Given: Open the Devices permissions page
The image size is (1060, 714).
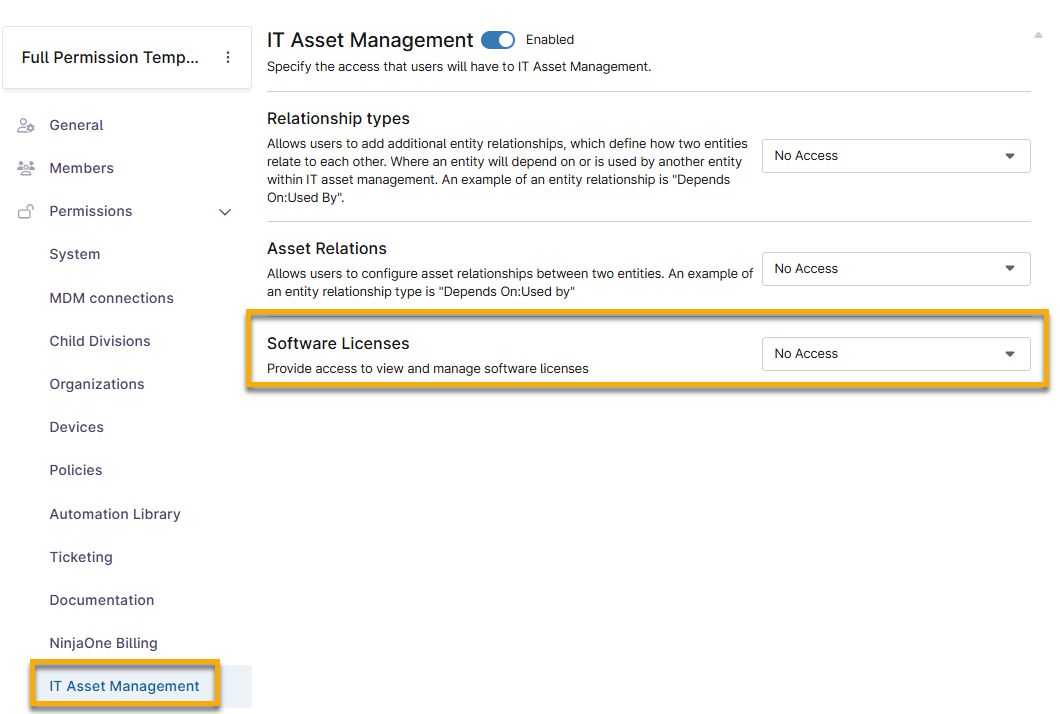Looking at the screenshot, I should pyautogui.click(x=77, y=427).
